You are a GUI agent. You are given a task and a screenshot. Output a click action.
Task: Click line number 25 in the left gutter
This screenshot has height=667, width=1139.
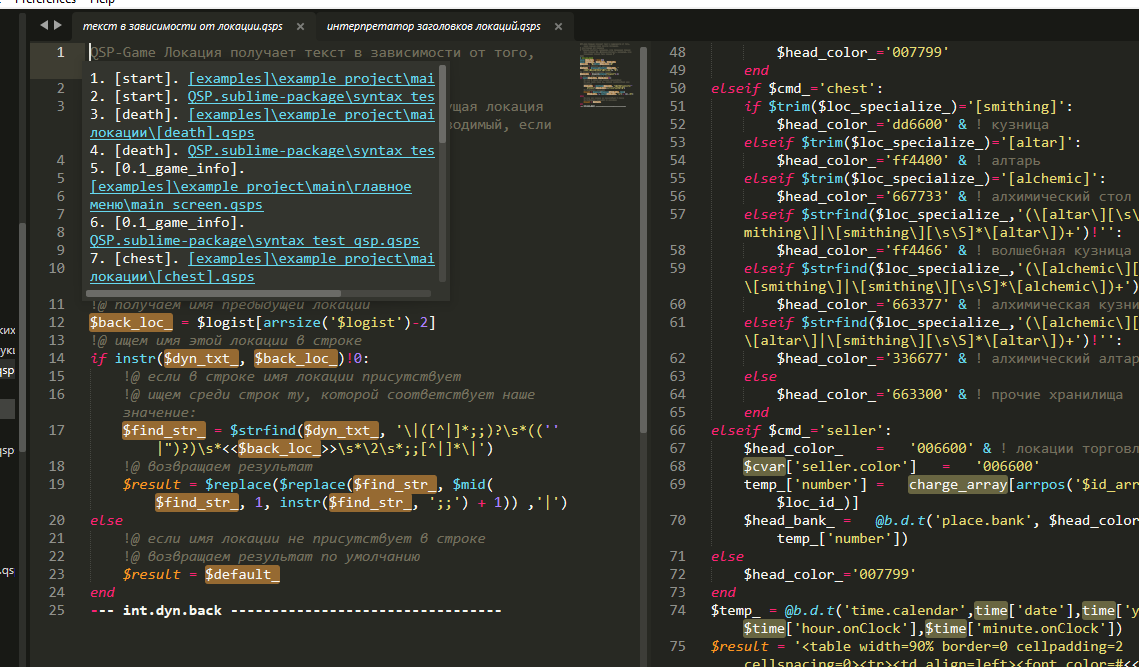coord(57,610)
